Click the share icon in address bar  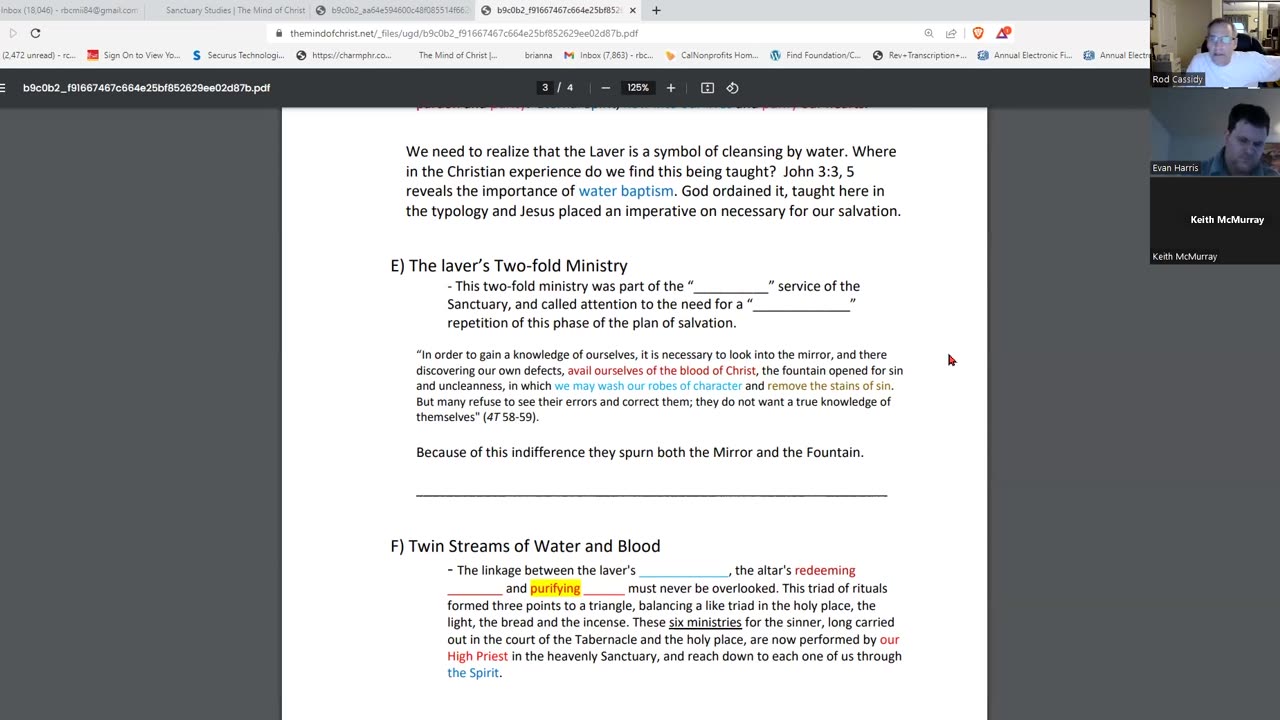(951, 33)
